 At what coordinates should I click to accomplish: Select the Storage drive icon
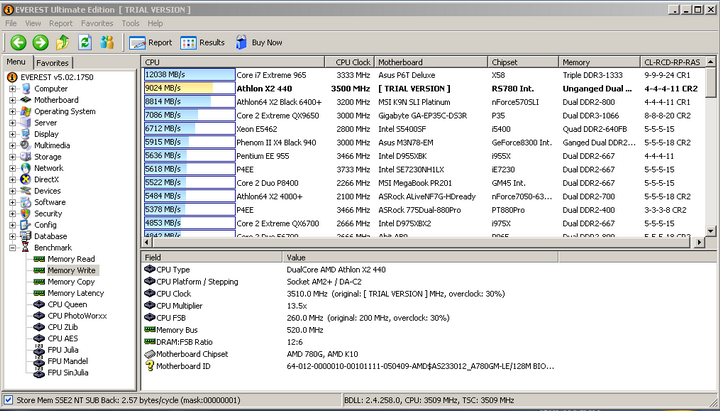26,157
